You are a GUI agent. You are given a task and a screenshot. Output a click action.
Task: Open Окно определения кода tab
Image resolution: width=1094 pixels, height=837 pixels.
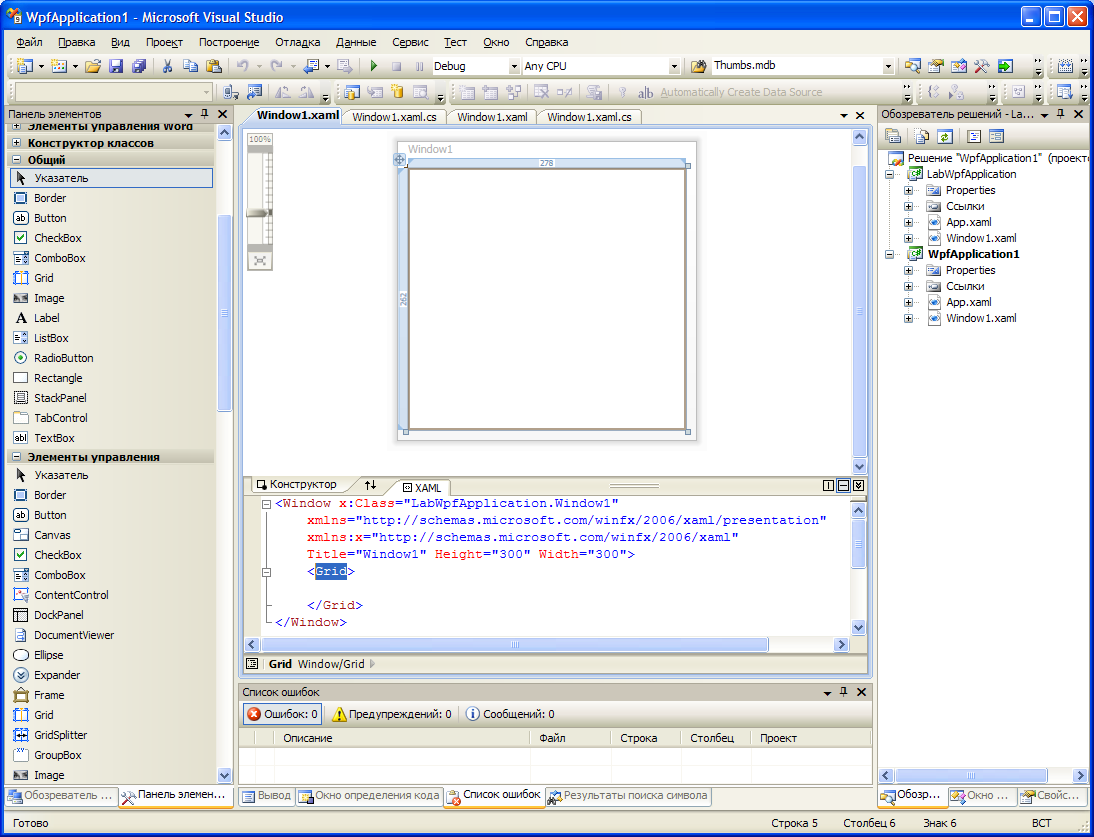tap(370, 795)
